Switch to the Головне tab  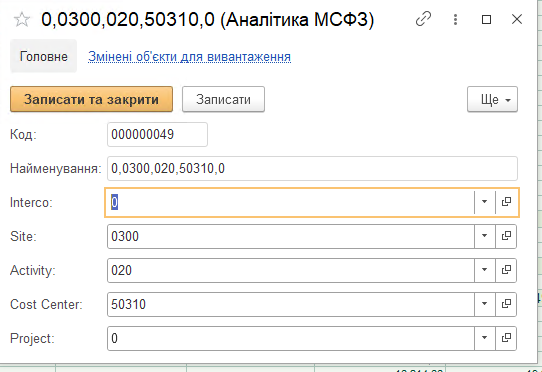click(44, 56)
